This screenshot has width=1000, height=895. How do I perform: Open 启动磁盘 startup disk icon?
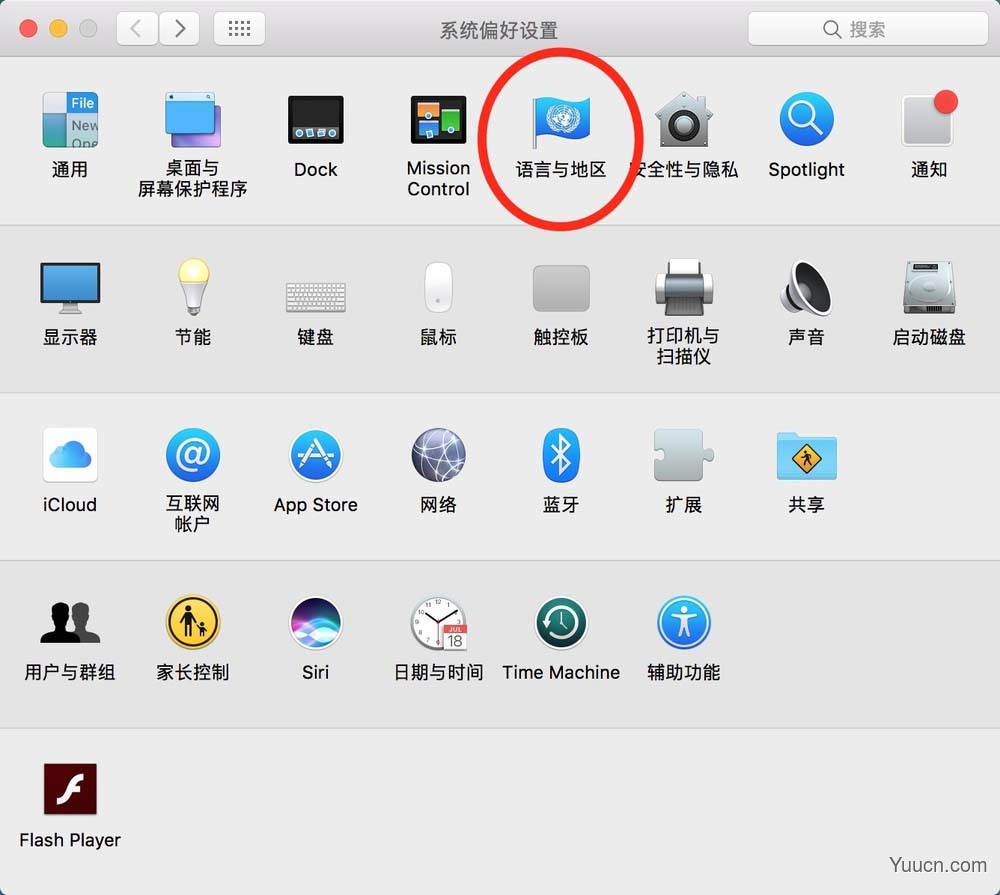pos(929,287)
